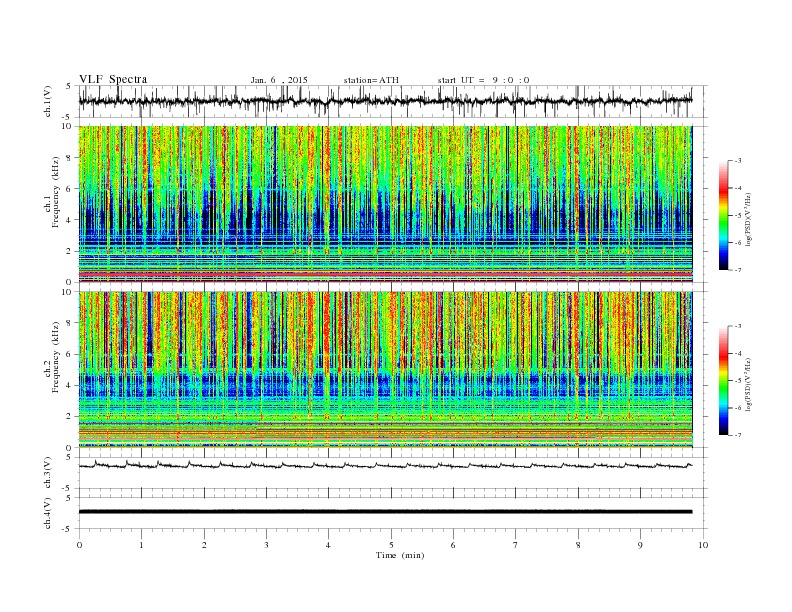The width and height of the screenshot is (792, 612).
Task: Click the 'ch.3(V)' waveform axis label
Action: [48, 473]
